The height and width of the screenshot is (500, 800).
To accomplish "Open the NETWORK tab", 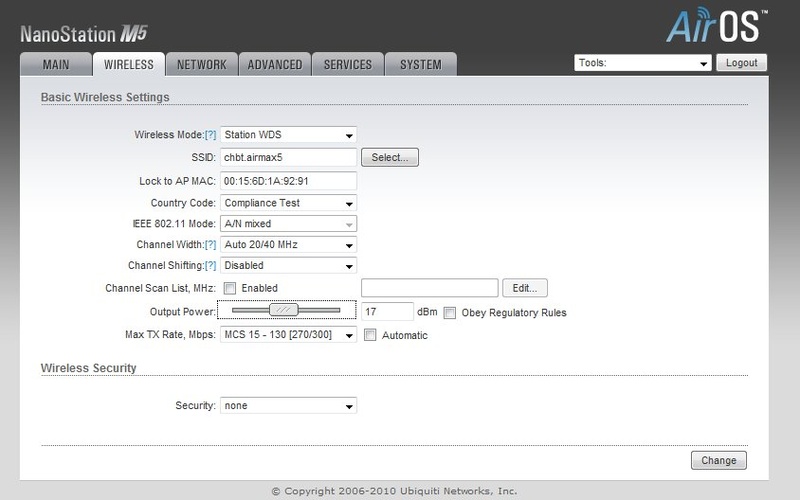I will click(202, 64).
